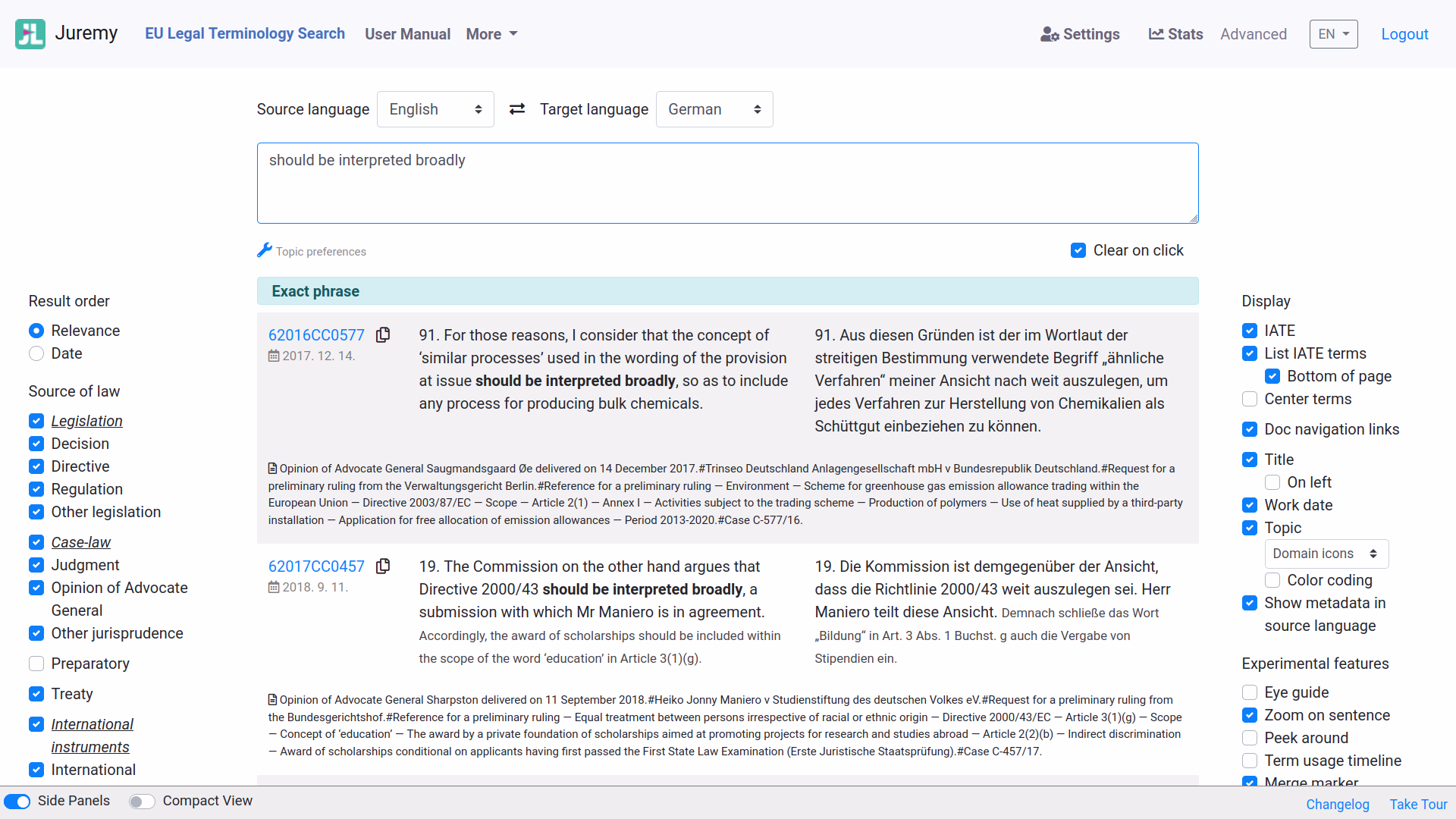This screenshot has height=819, width=1456.
Task: Click calendar icon next to 2017. 12. 14.
Action: tap(274, 356)
